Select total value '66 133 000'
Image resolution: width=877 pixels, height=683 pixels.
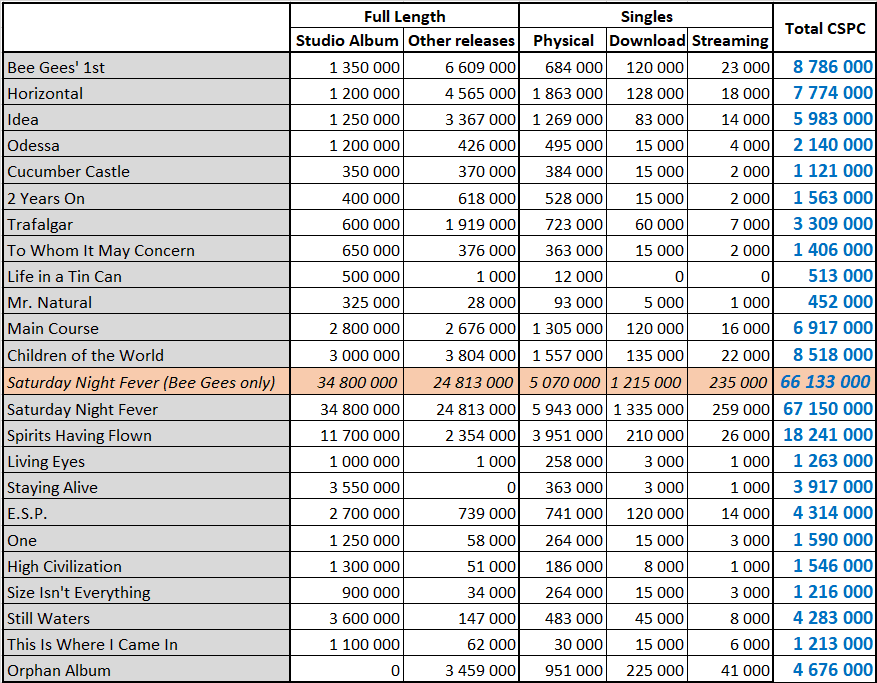tap(826, 381)
